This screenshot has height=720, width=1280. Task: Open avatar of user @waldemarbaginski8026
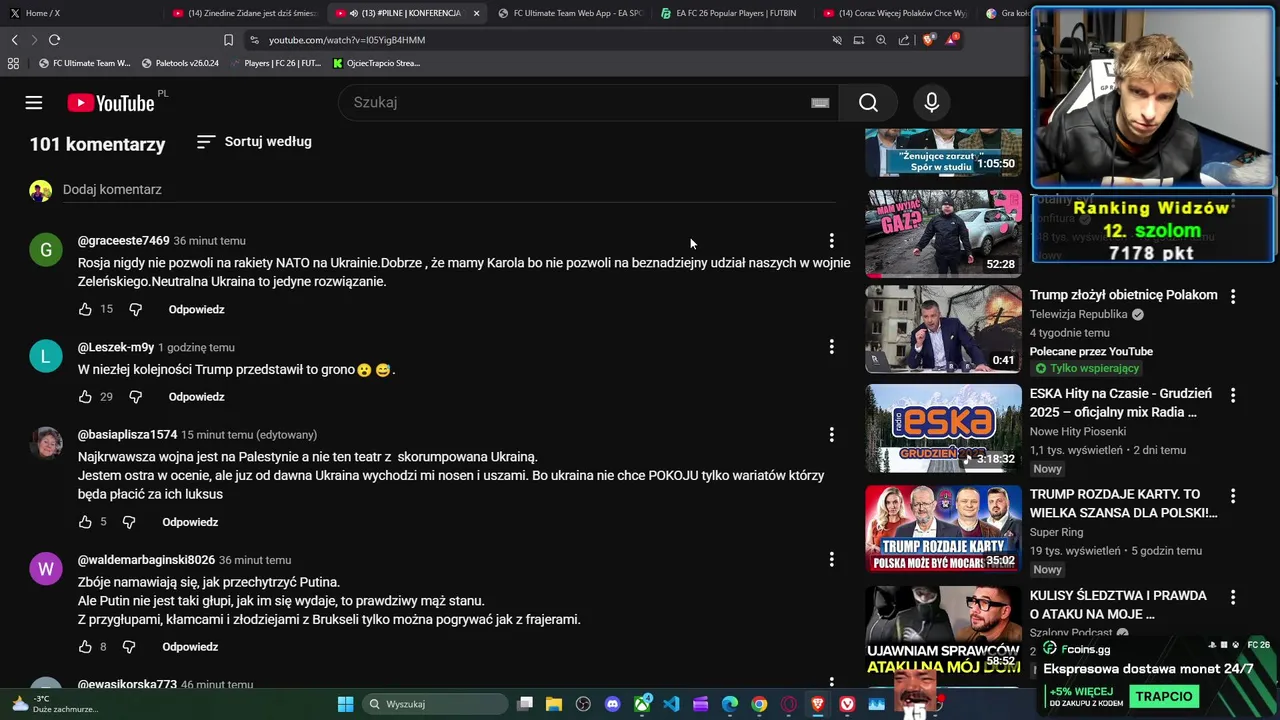(46, 569)
